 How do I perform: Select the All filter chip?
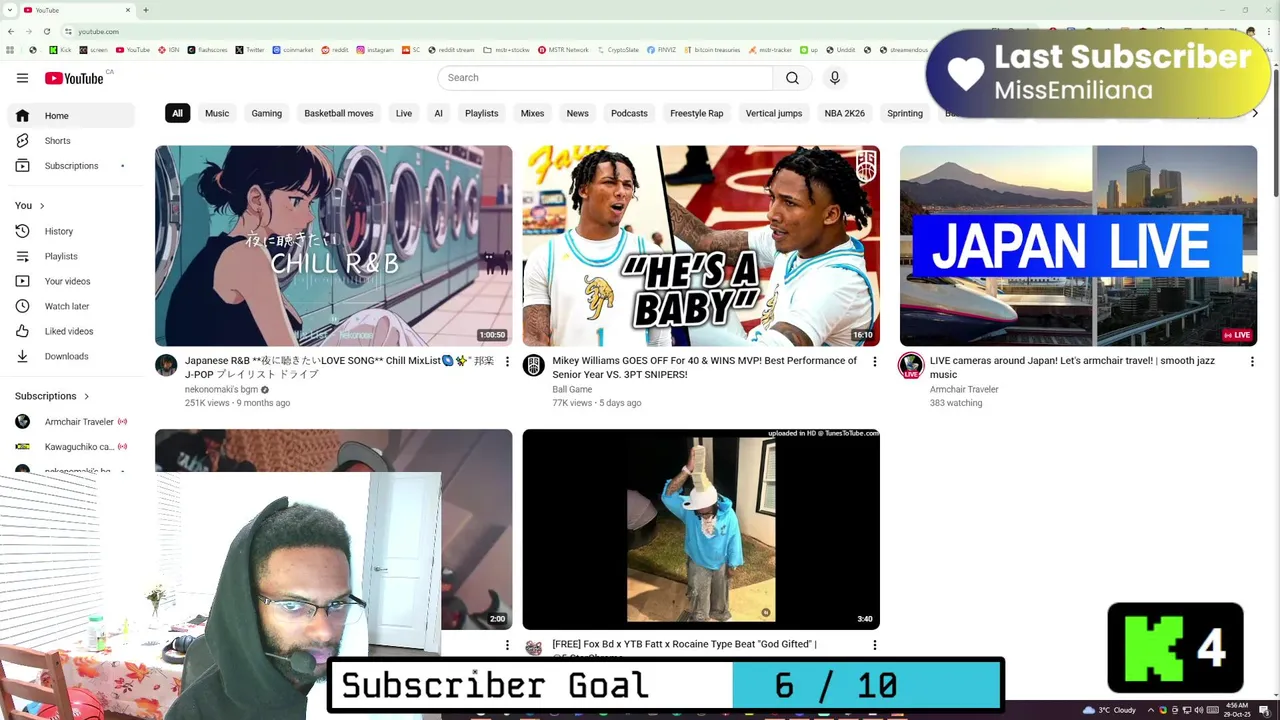(x=177, y=113)
